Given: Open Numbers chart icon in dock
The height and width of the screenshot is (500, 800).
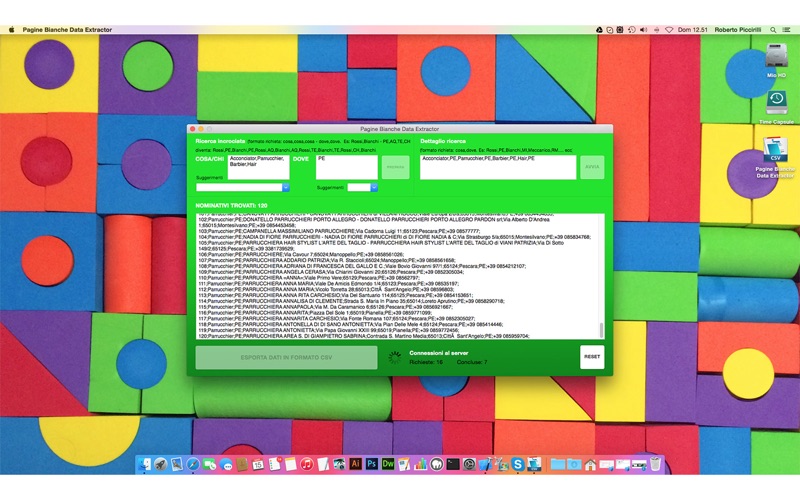Looking at the screenshot, I should pyautogui.click(x=420, y=464).
